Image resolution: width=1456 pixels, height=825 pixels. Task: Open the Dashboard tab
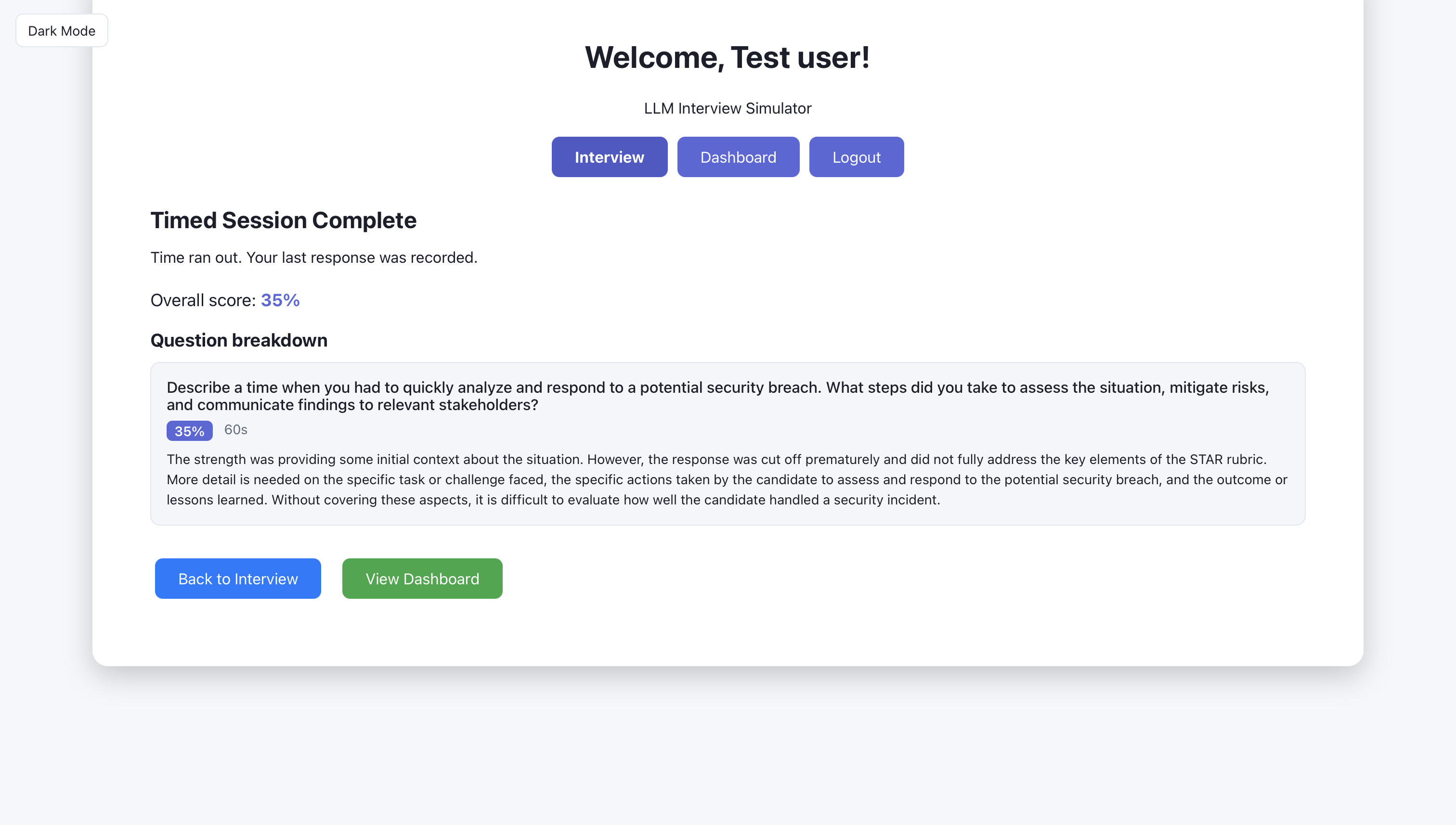(738, 157)
